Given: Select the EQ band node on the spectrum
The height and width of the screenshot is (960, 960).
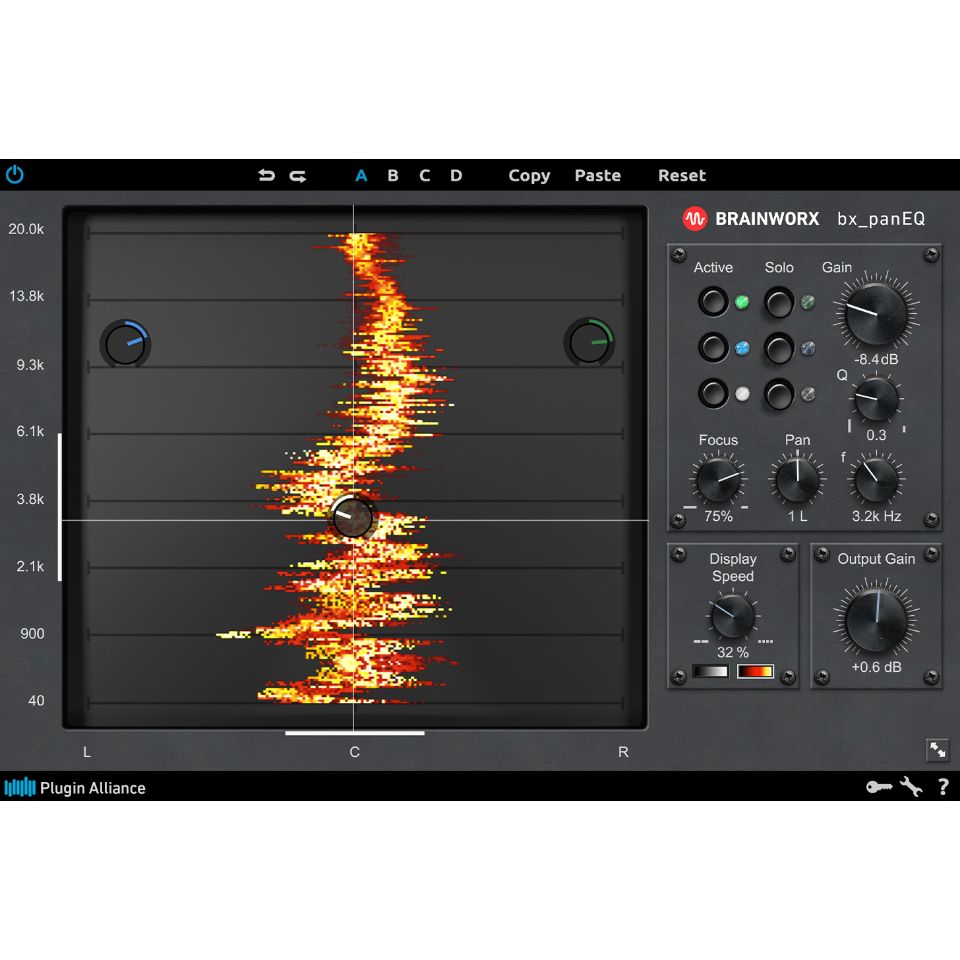Looking at the screenshot, I should (x=352, y=517).
